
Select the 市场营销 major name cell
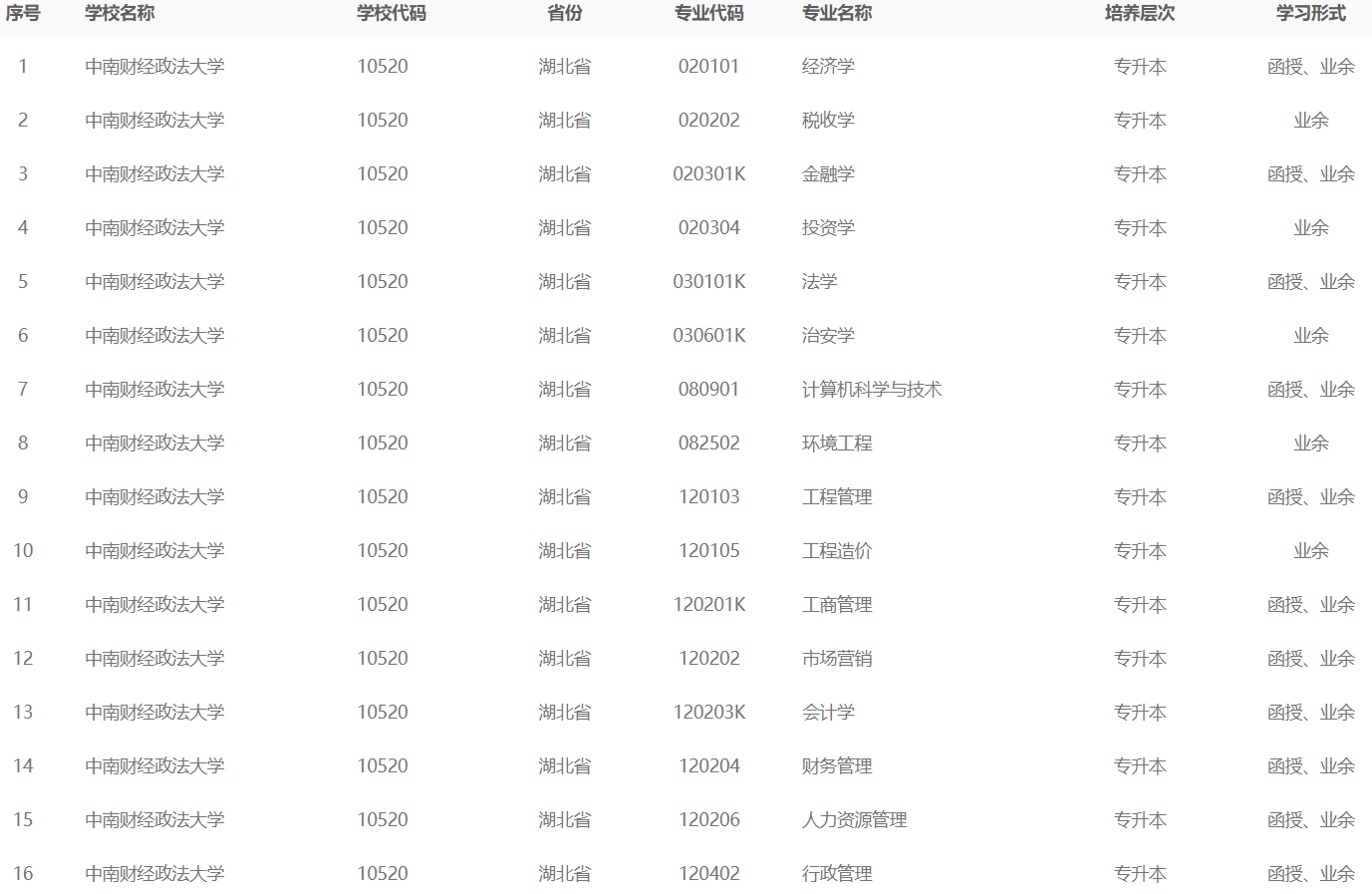point(837,659)
